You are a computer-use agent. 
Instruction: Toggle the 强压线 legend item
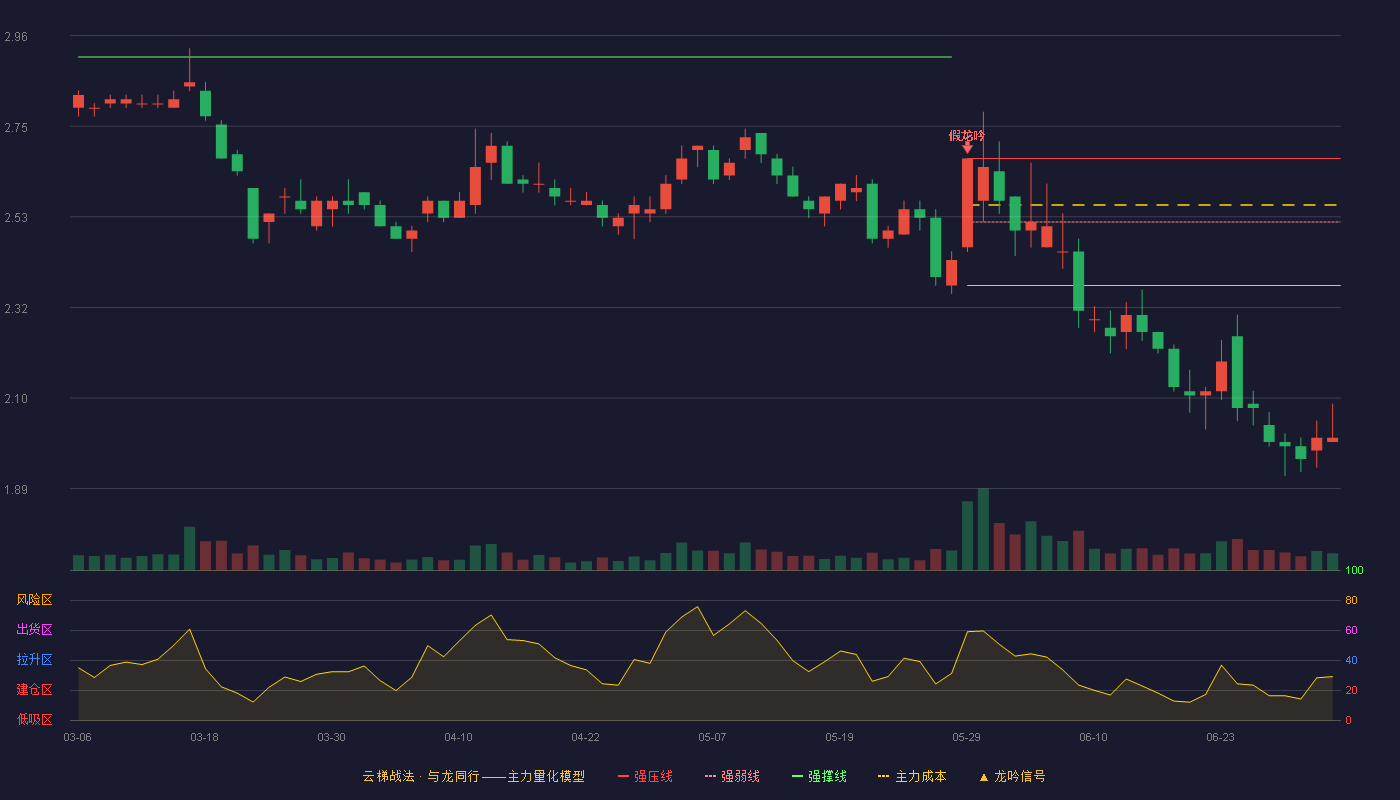[x=645, y=776]
